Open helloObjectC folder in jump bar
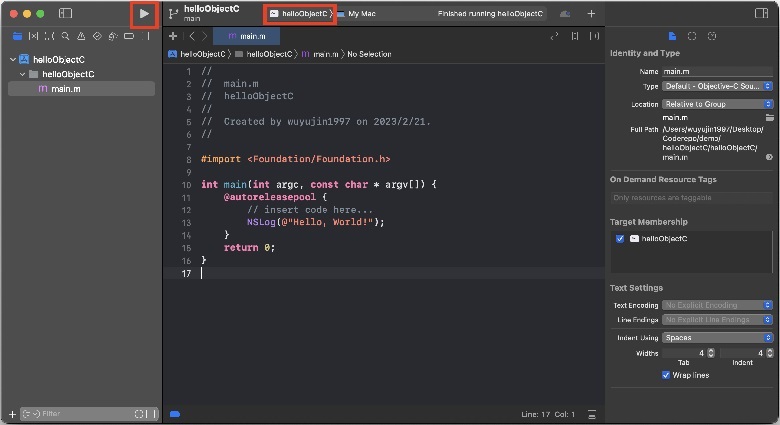Viewport: 780px width, 425px height. [x=264, y=54]
